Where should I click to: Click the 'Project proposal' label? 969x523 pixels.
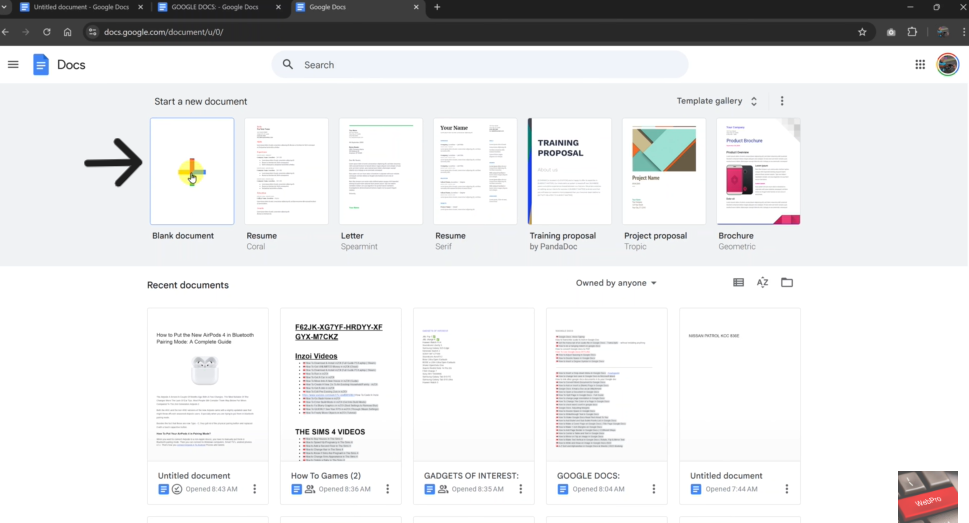(x=655, y=236)
